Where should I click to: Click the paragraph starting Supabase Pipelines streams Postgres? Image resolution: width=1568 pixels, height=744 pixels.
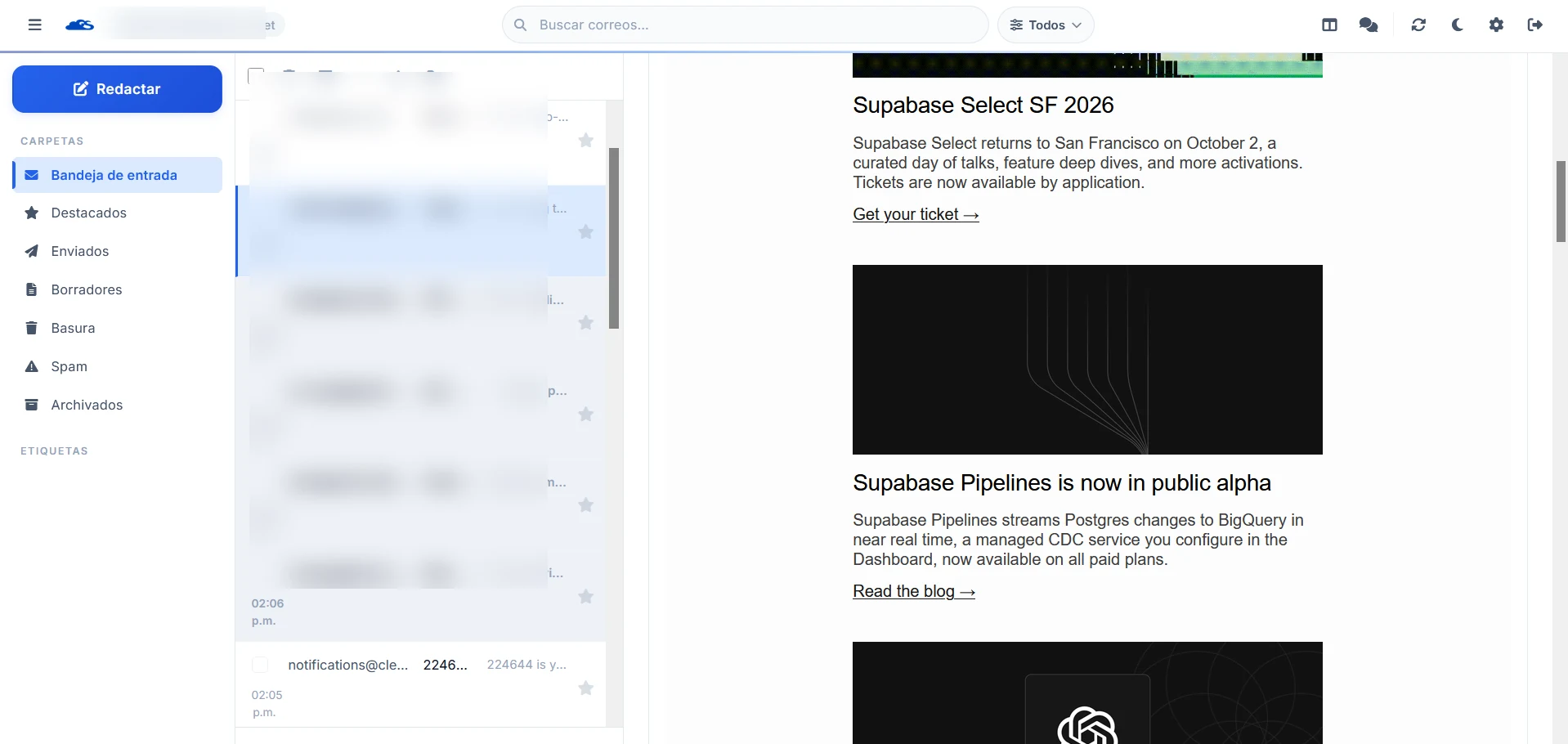[1078, 540]
